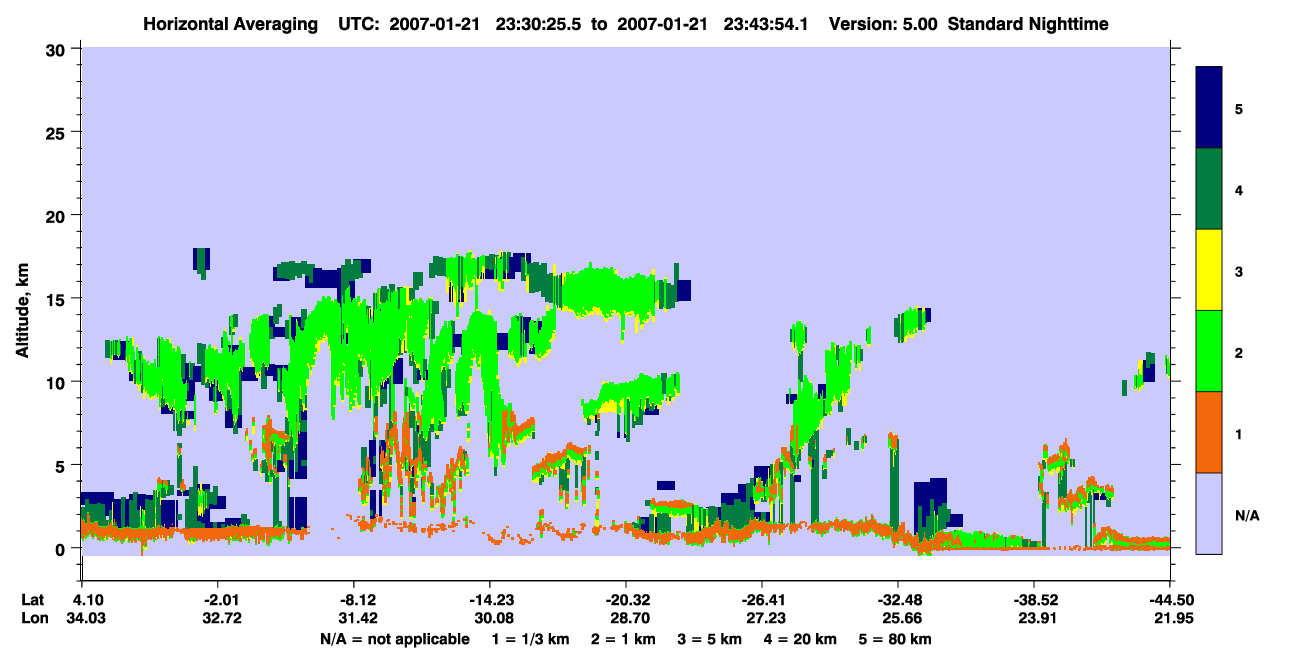1300x667 pixels.
Task: Click latitude value -8.12
Action: click(353, 601)
